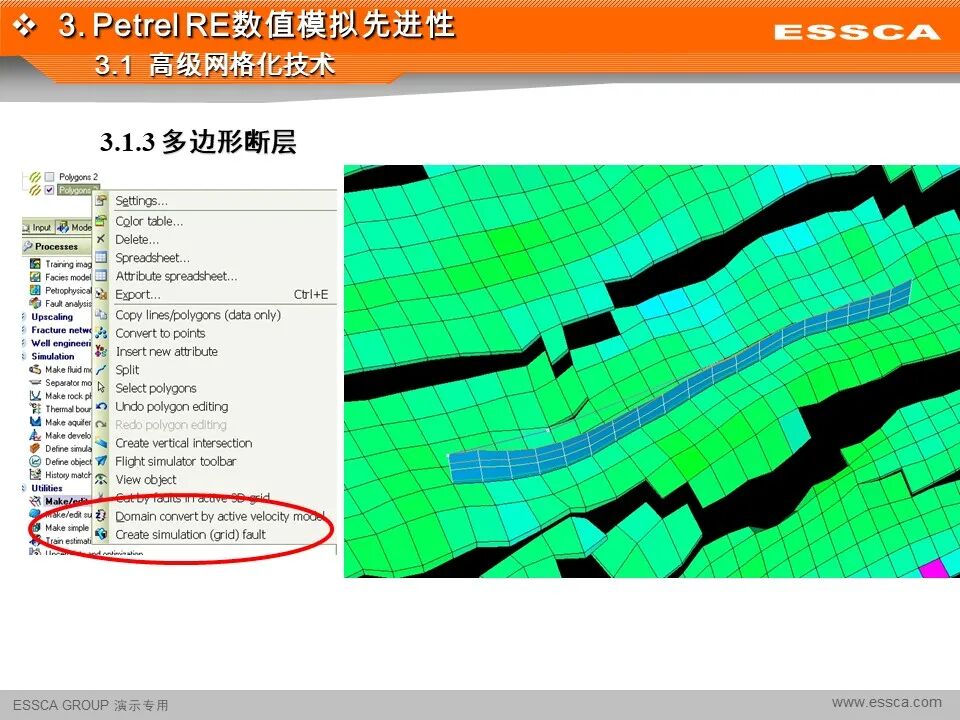Click the magenta grid cell in 3D view

pos(935,568)
